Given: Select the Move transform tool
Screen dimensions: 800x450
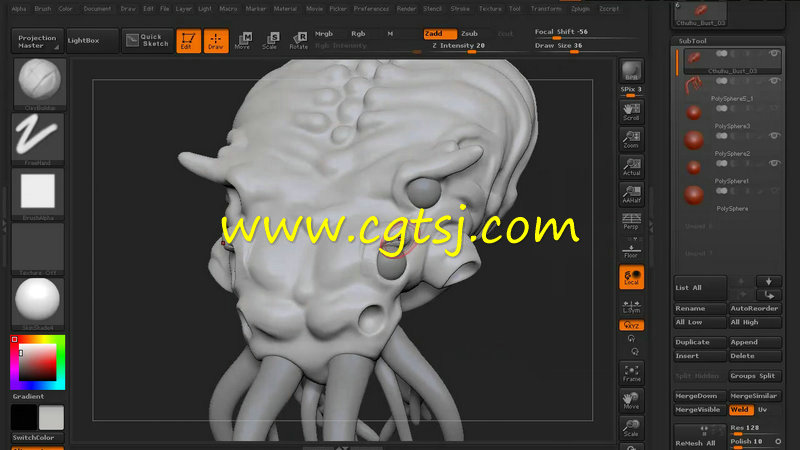Looking at the screenshot, I should [242, 41].
